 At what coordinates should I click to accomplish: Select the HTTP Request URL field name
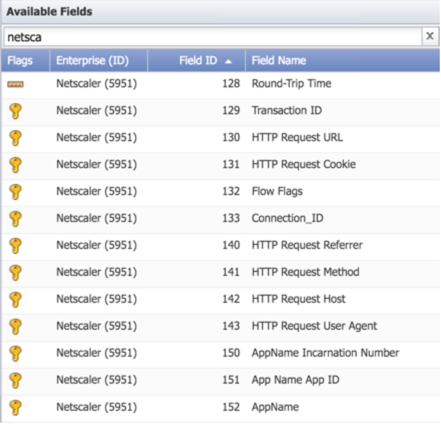(x=297, y=137)
